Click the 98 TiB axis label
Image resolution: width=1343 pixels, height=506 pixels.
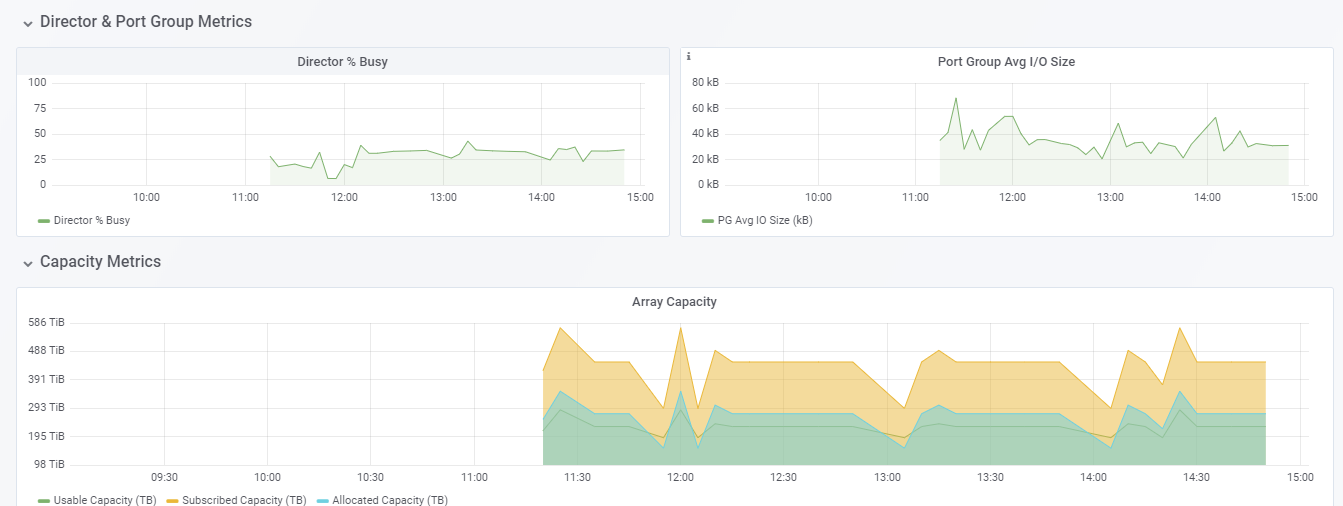(50, 464)
